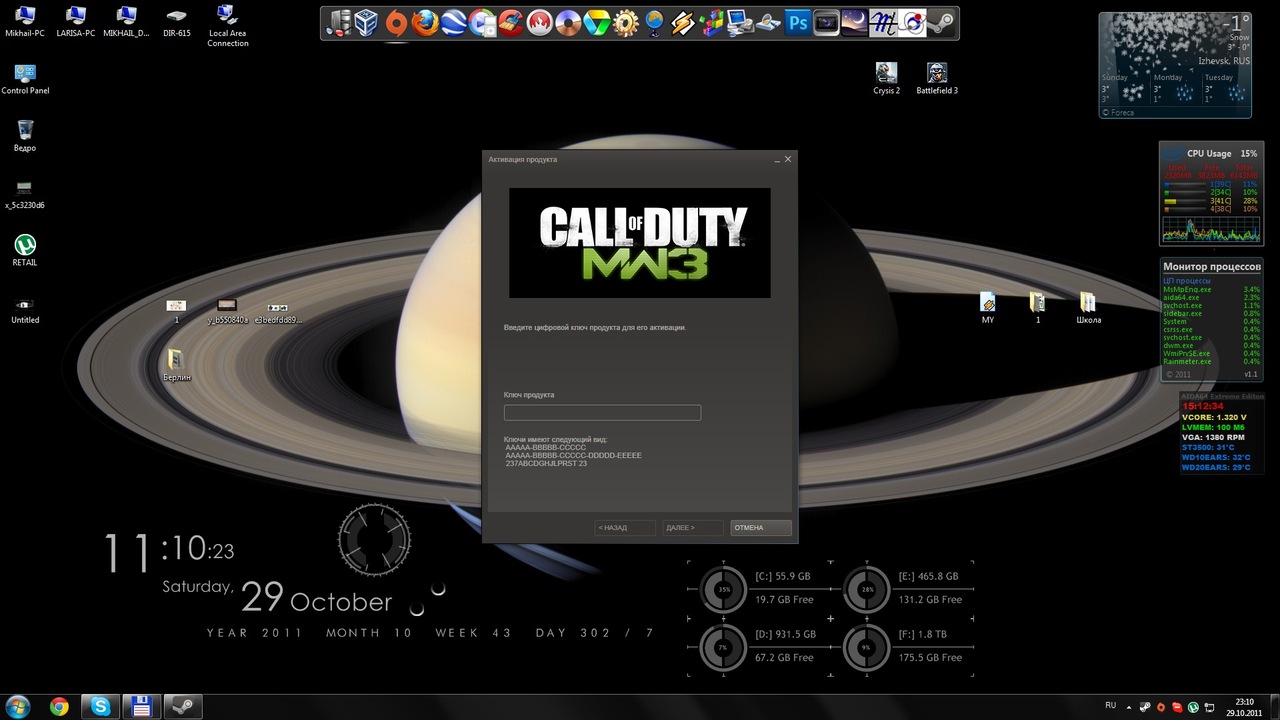1280x720 pixels.
Task: Click the Steam tray icon
Action: (1145, 707)
